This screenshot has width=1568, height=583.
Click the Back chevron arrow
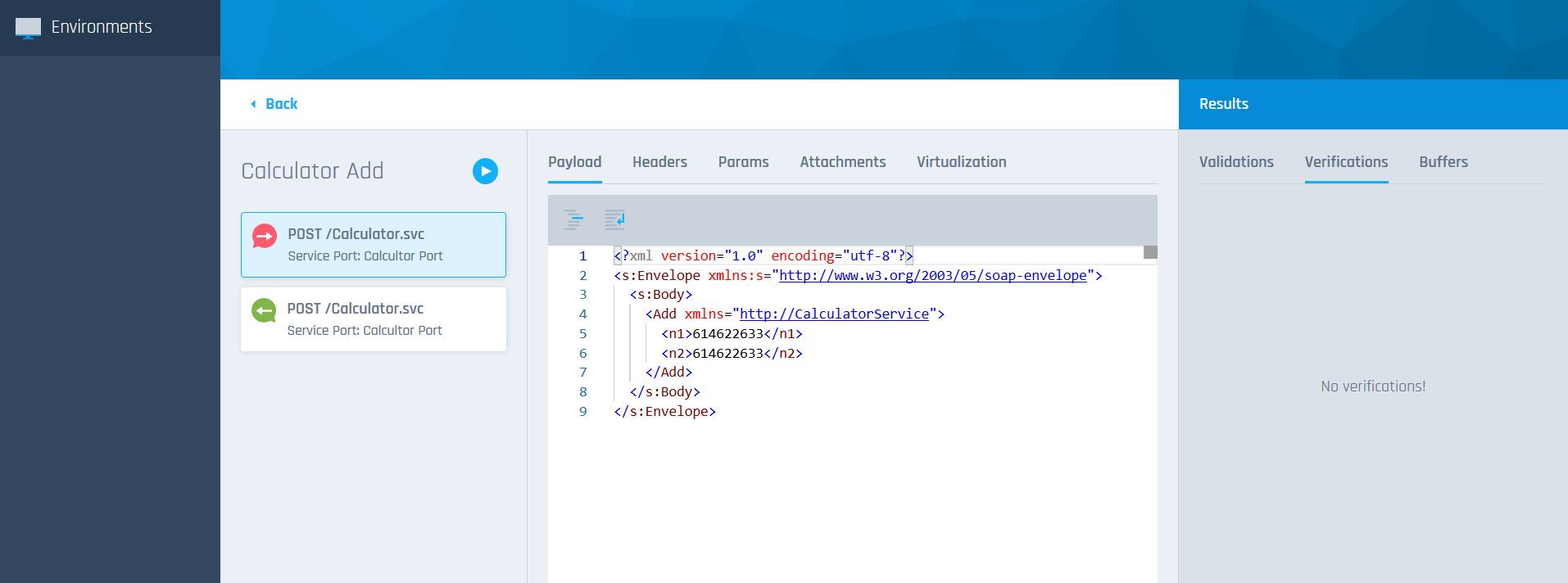point(253,104)
